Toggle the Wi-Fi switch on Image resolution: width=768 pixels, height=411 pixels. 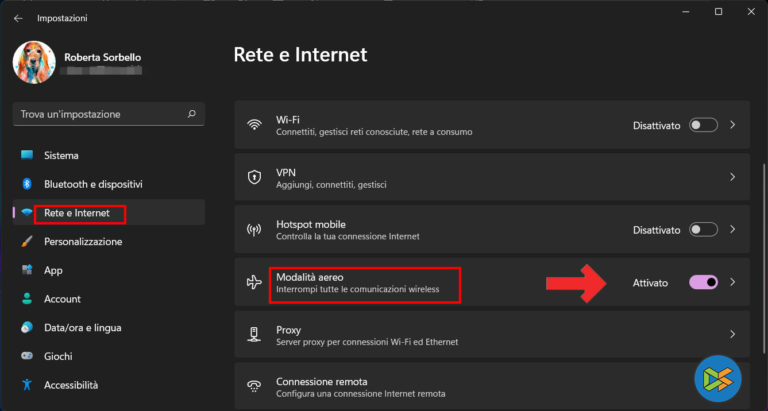703,125
